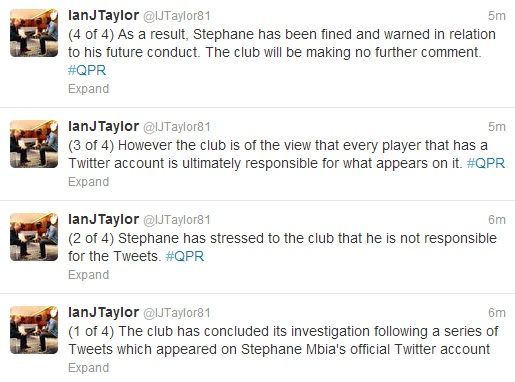Open IanJTaylor name on the 4 of 4 tweet
515x382 pixels.
103,16
